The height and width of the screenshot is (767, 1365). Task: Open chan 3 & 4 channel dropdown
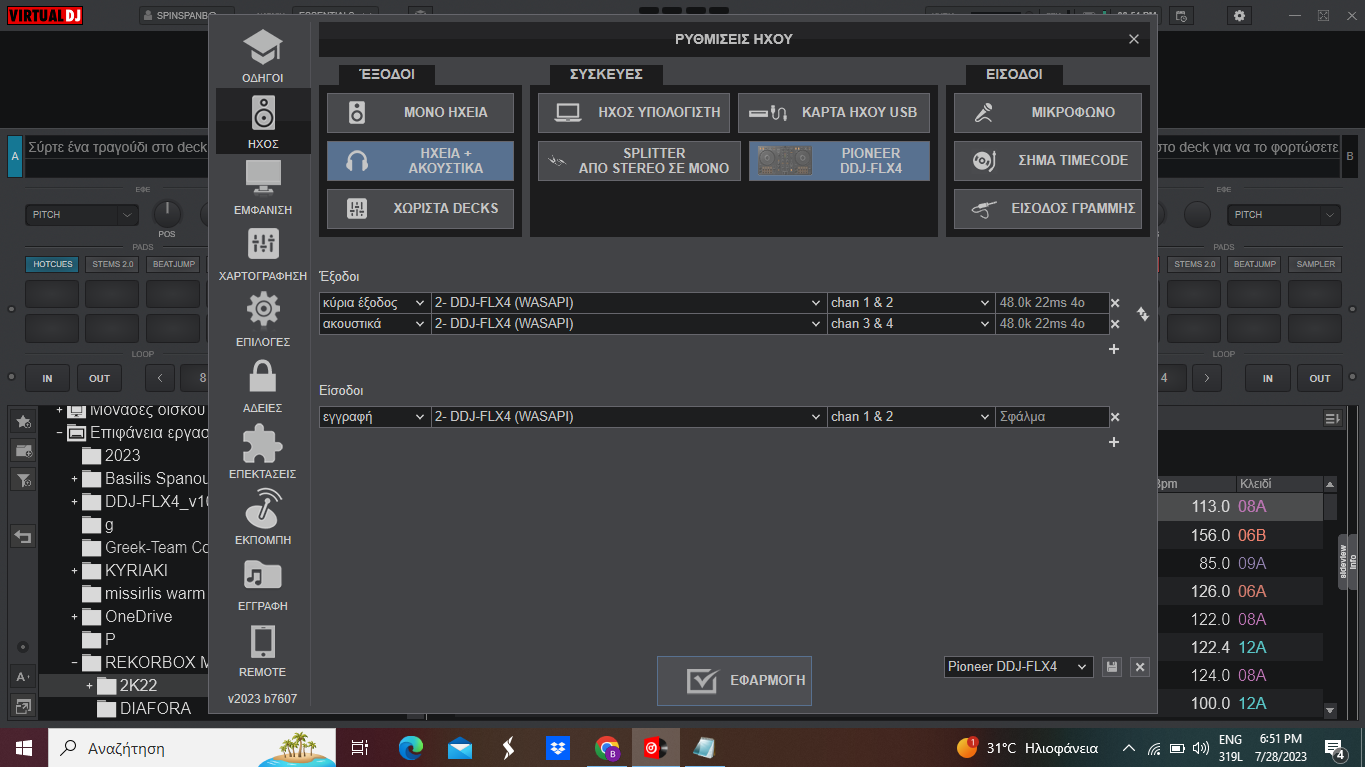pos(911,324)
